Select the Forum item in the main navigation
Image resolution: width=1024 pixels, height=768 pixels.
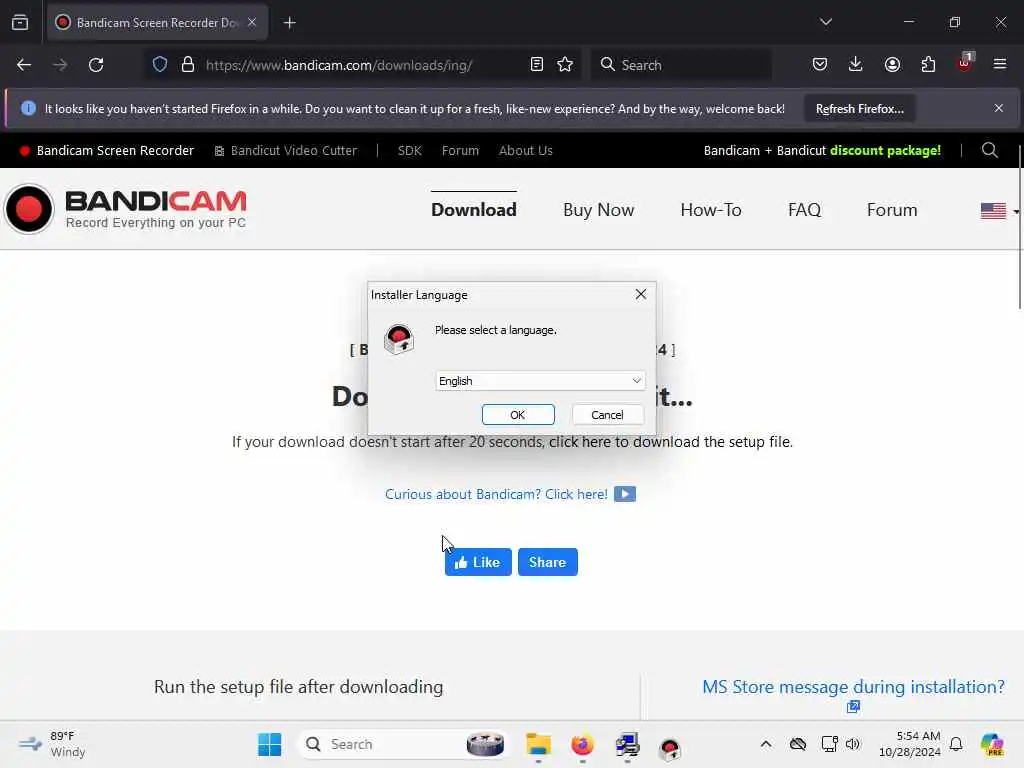(891, 210)
